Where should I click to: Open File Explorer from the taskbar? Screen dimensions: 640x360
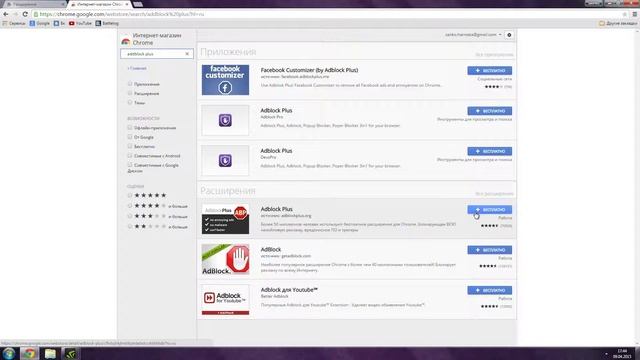coord(50,353)
